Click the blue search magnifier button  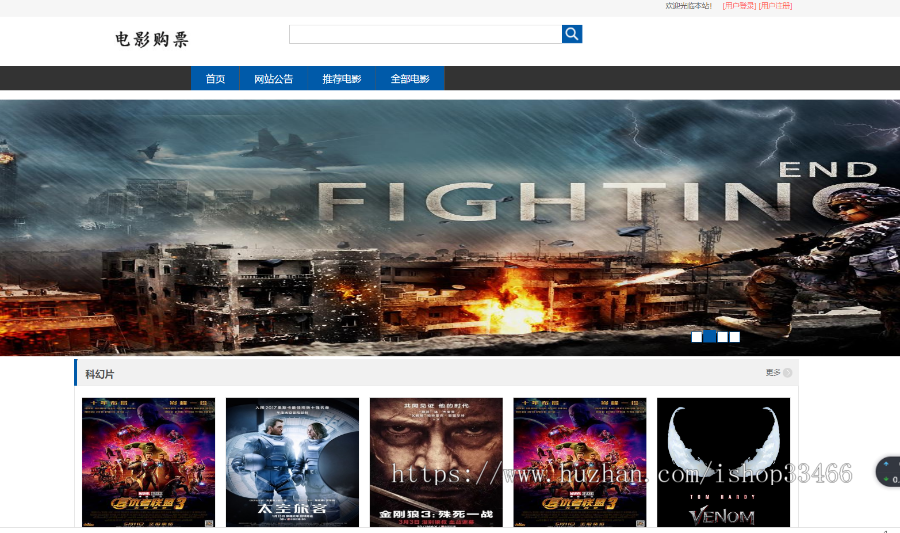(572, 34)
